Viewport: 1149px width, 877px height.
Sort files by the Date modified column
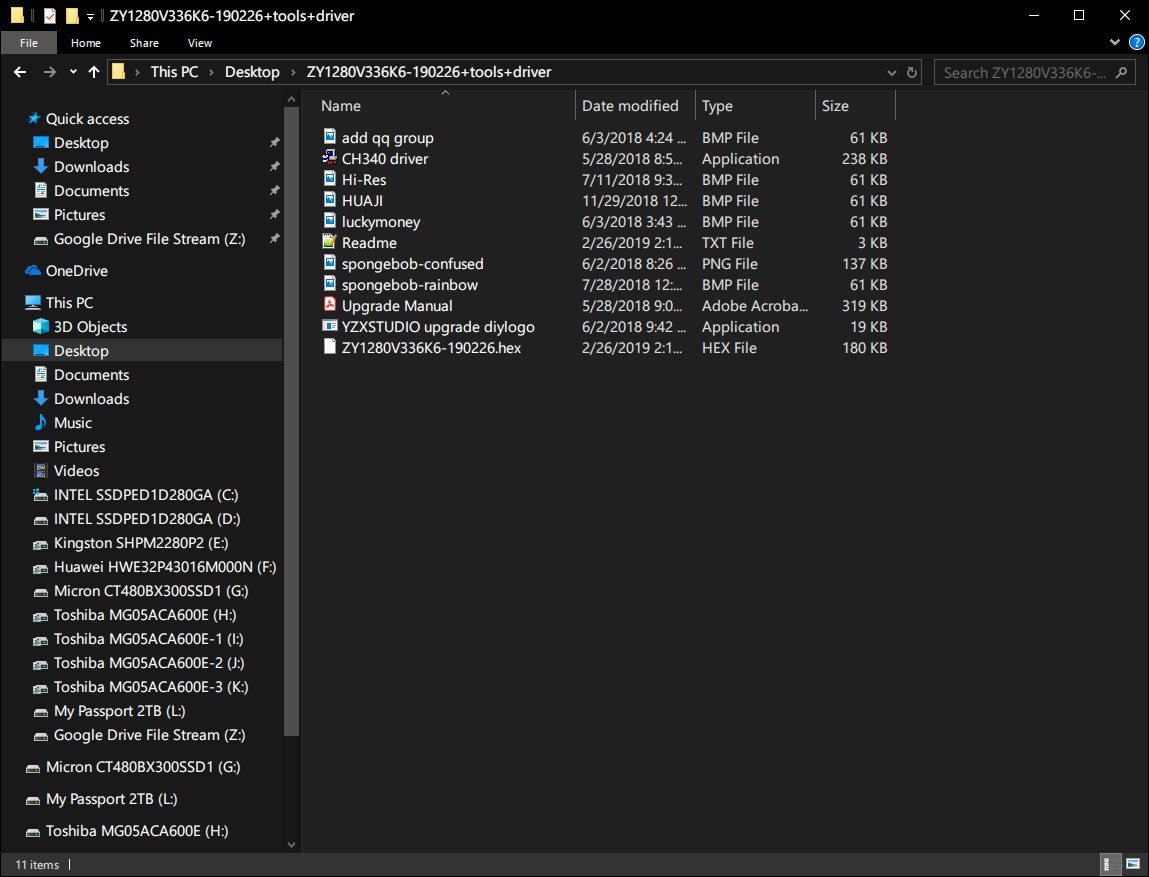630,106
